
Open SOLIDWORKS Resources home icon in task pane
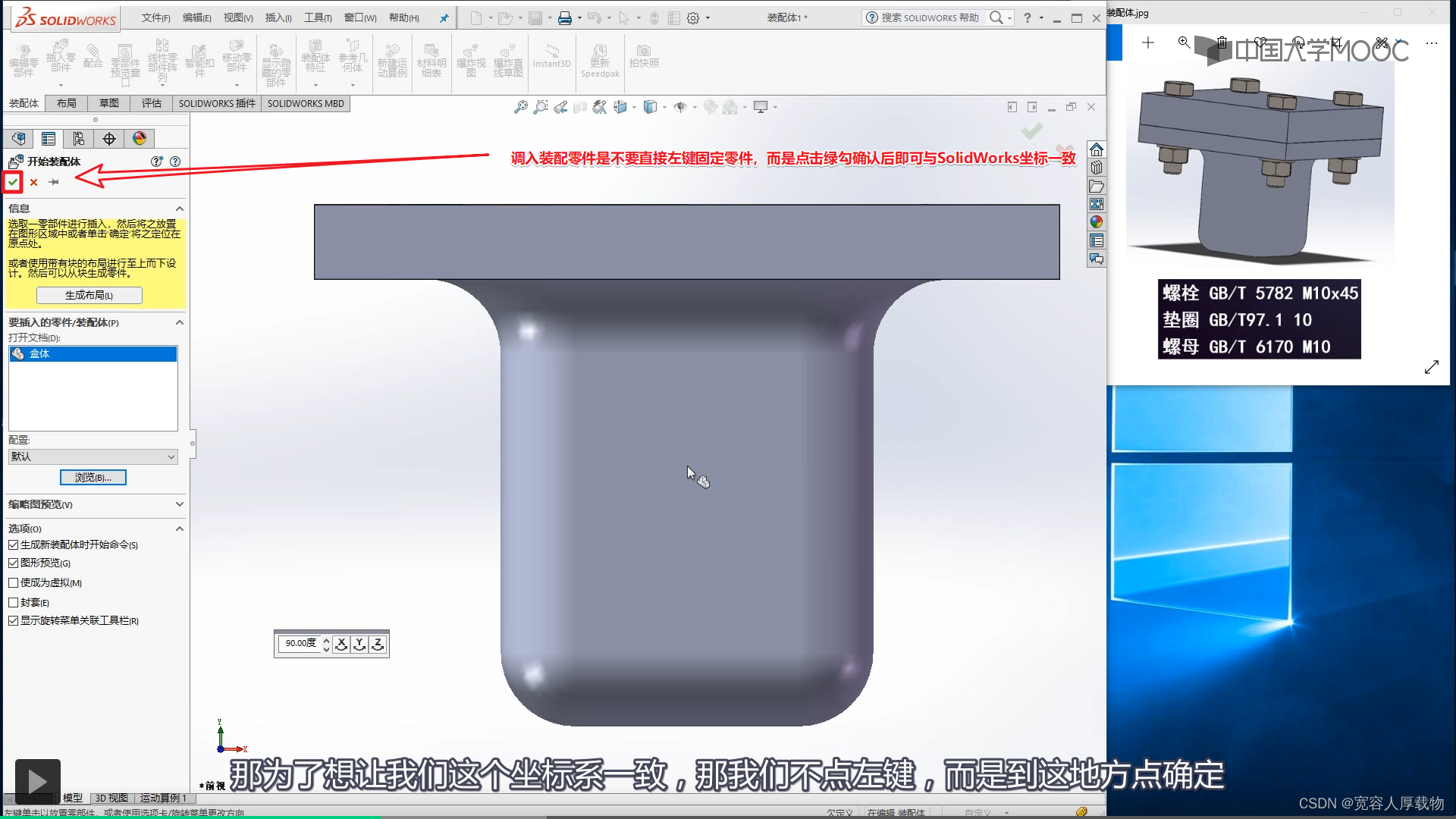pyautogui.click(x=1097, y=149)
